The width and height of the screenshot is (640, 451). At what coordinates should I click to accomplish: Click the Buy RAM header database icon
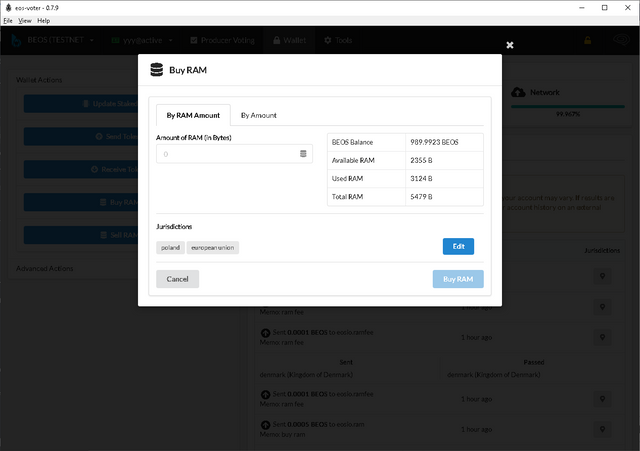157,70
